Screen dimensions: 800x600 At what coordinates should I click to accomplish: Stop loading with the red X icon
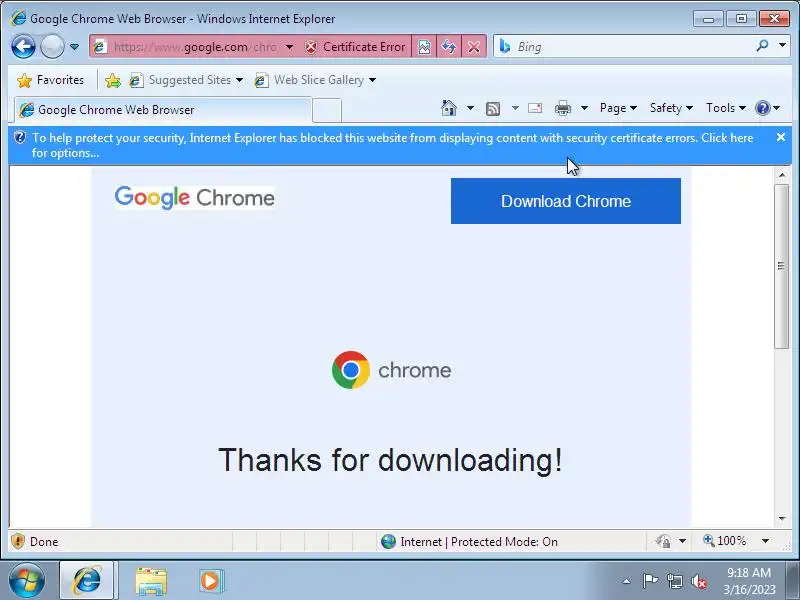pyautogui.click(x=474, y=47)
